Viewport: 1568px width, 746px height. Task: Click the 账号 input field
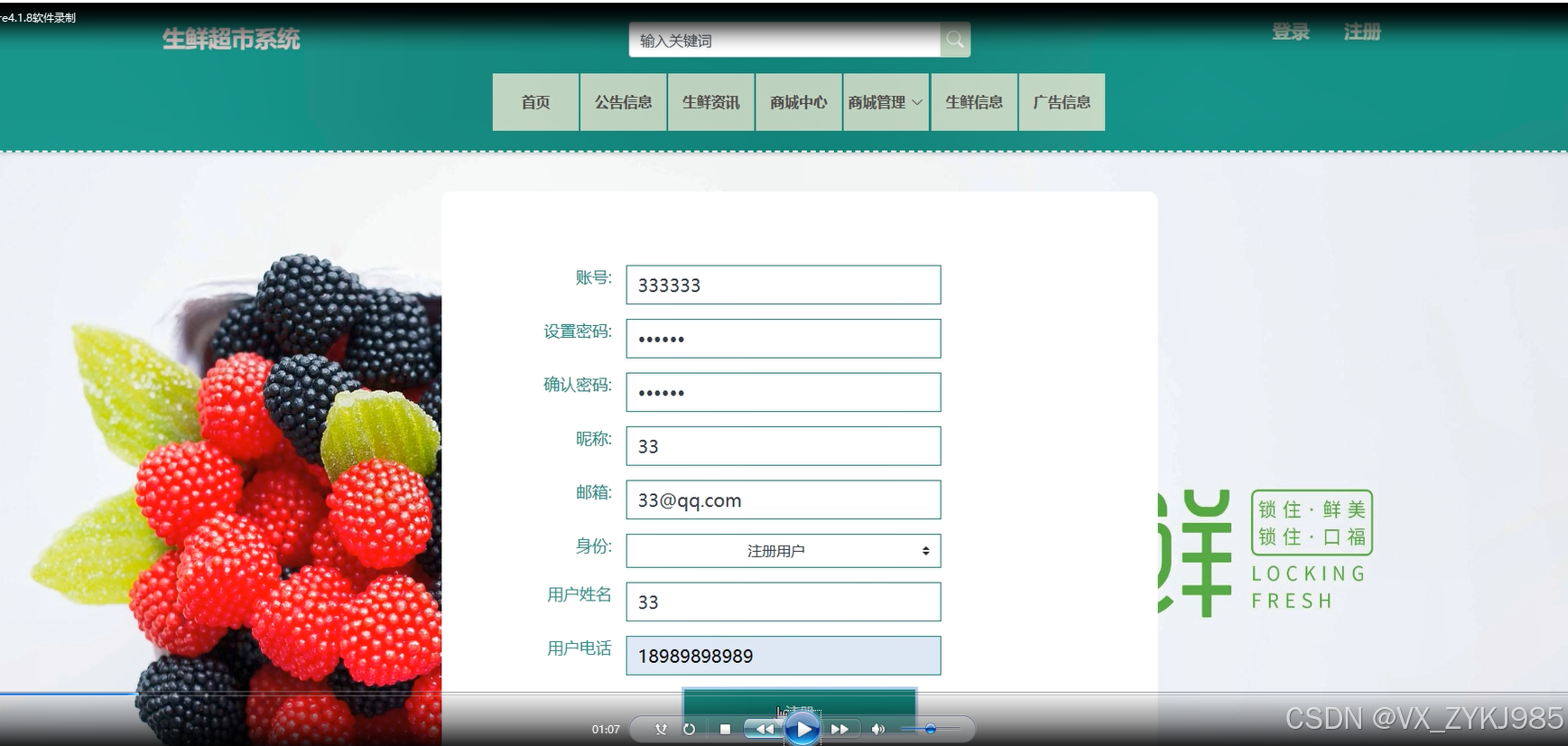(784, 284)
